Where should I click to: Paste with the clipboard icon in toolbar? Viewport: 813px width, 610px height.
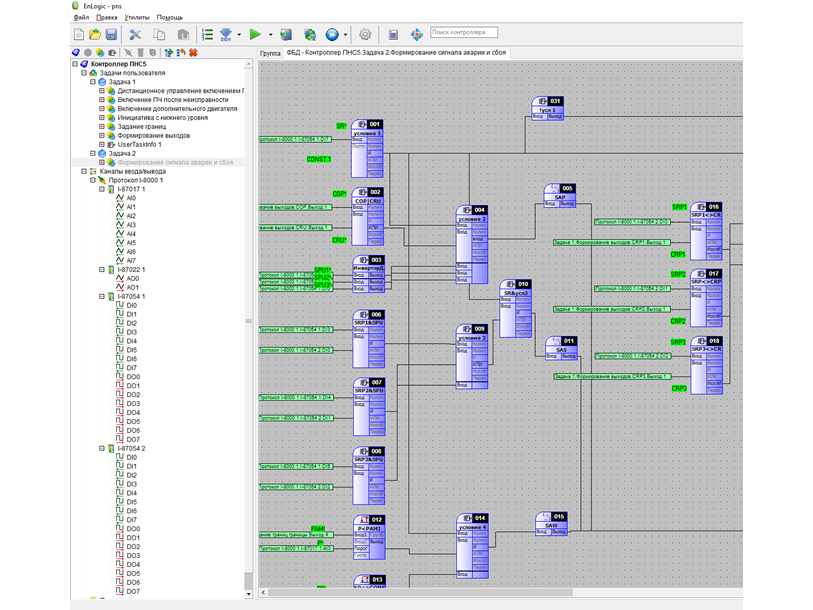[x=183, y=35]
